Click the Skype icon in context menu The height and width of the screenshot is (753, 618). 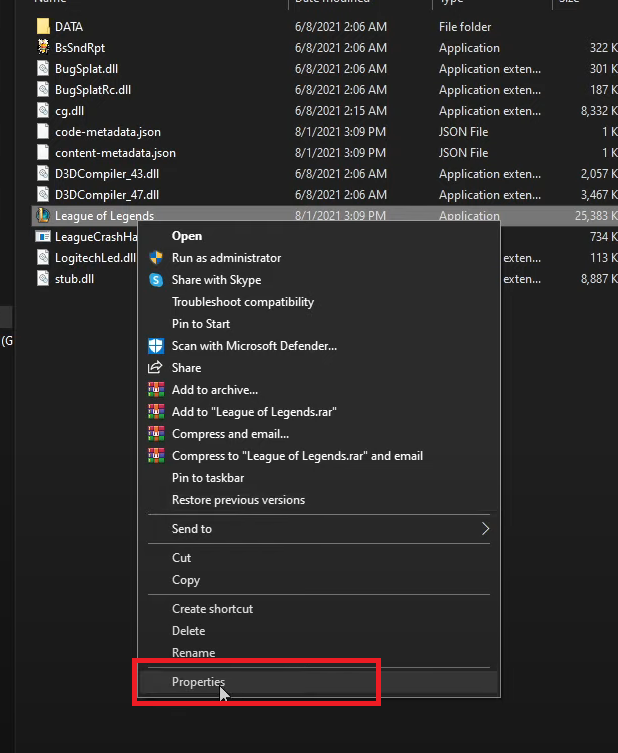click(x=156, y=279)
